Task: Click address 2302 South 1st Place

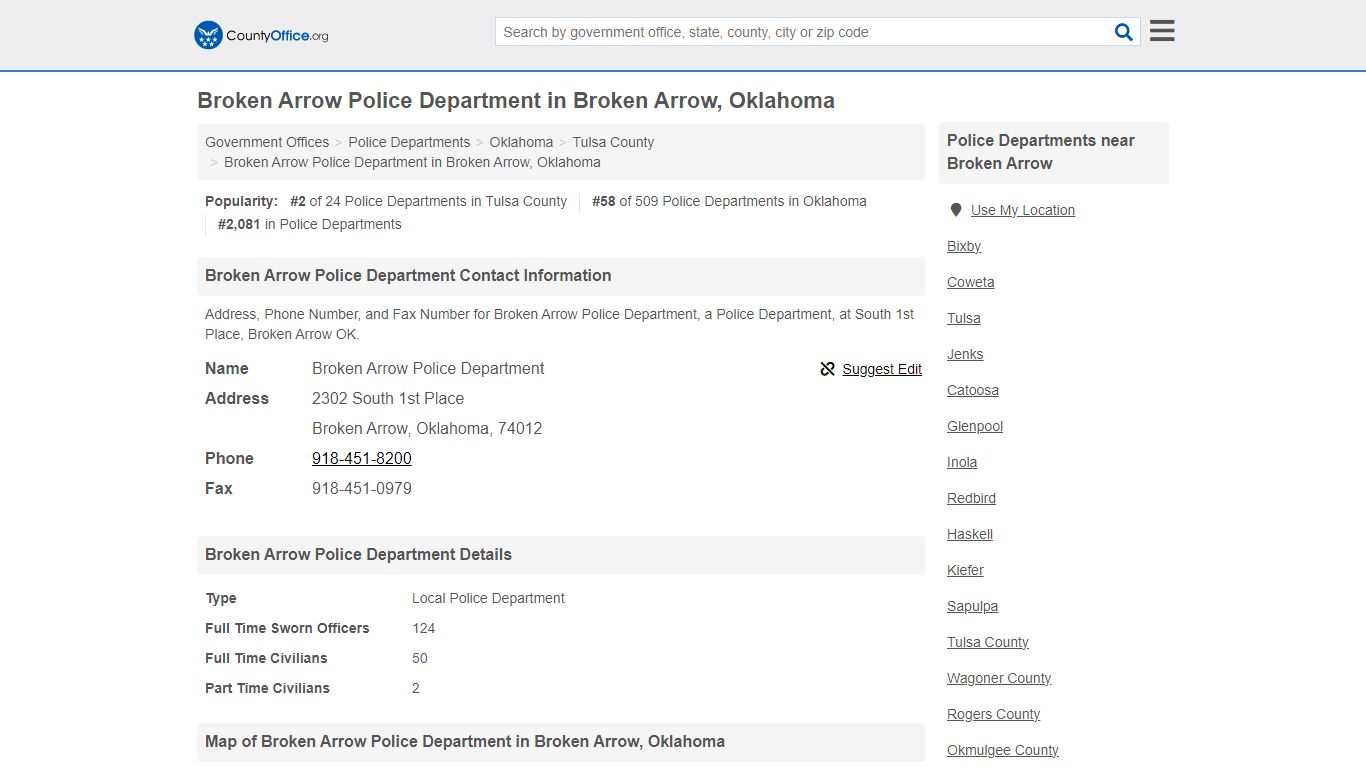Action: pos(388,398)
